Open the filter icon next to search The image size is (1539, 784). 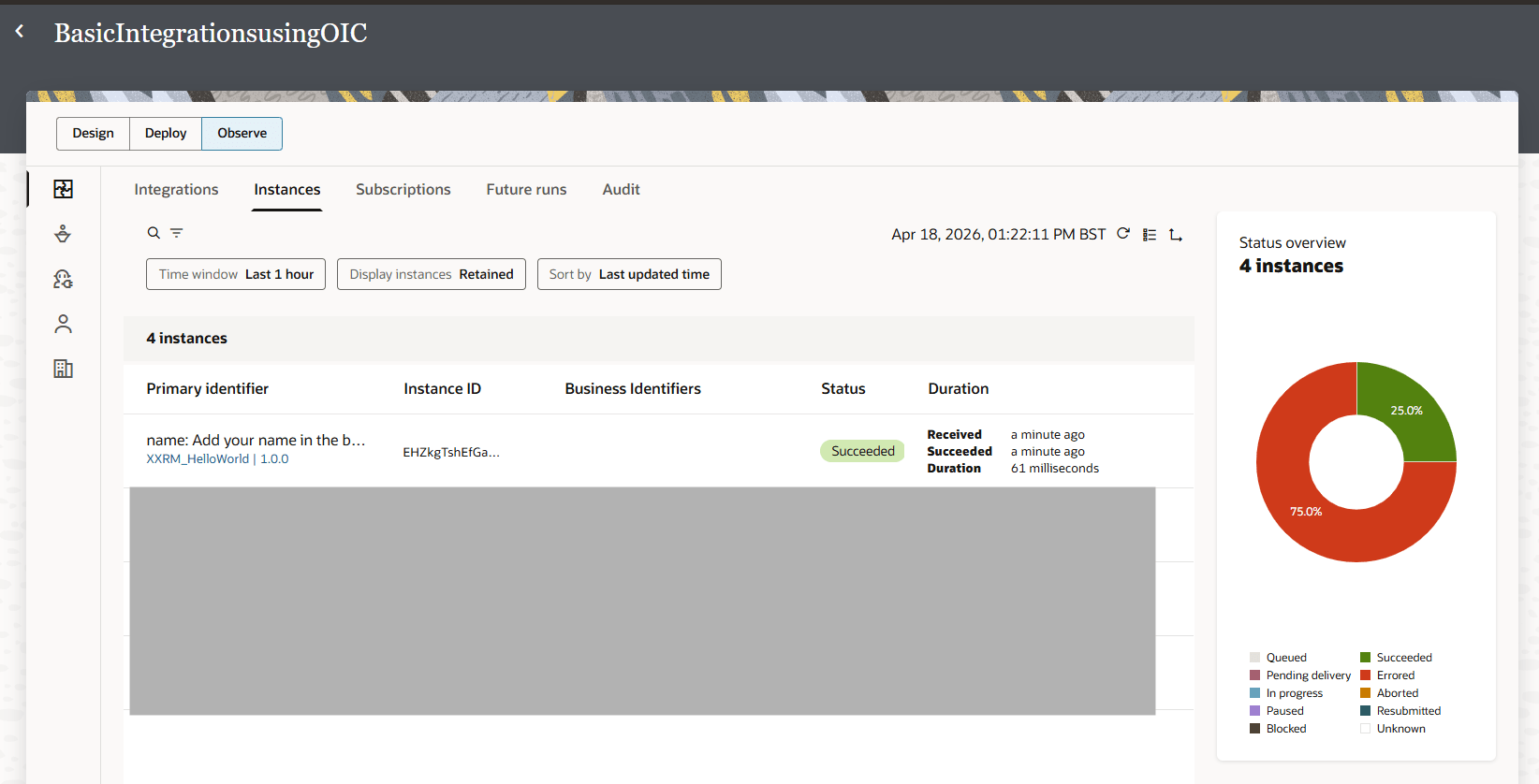pos(176,233)
